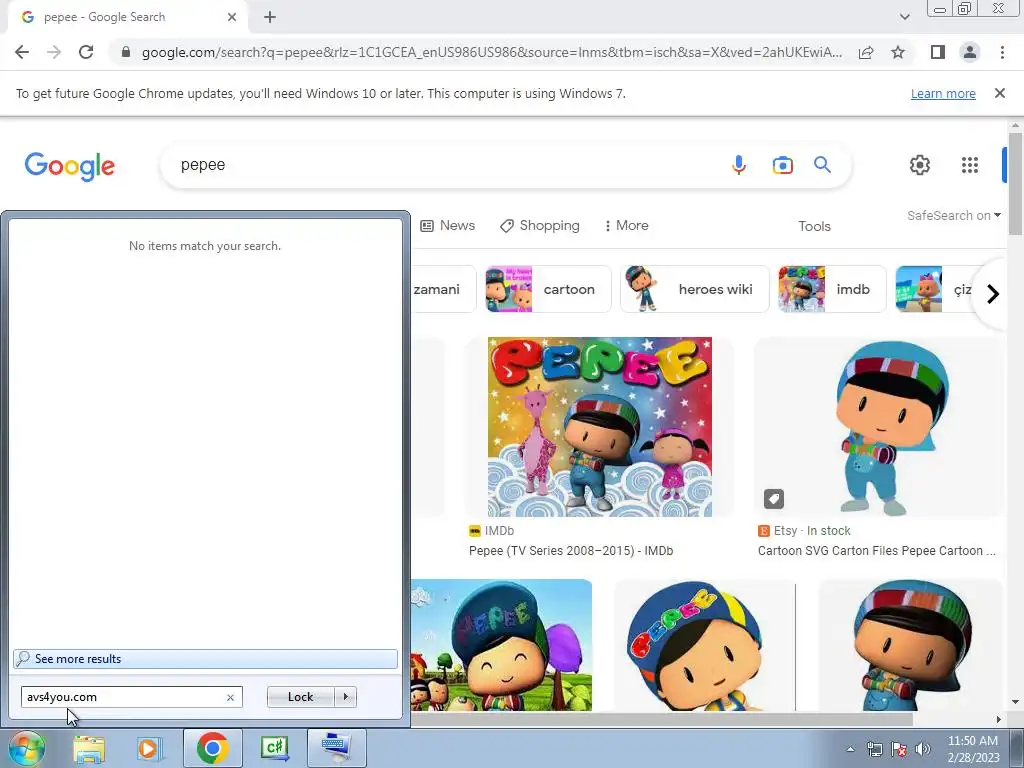Open Tools for image search
Screen dimensions: 1024x768
[x=814, y=226]
